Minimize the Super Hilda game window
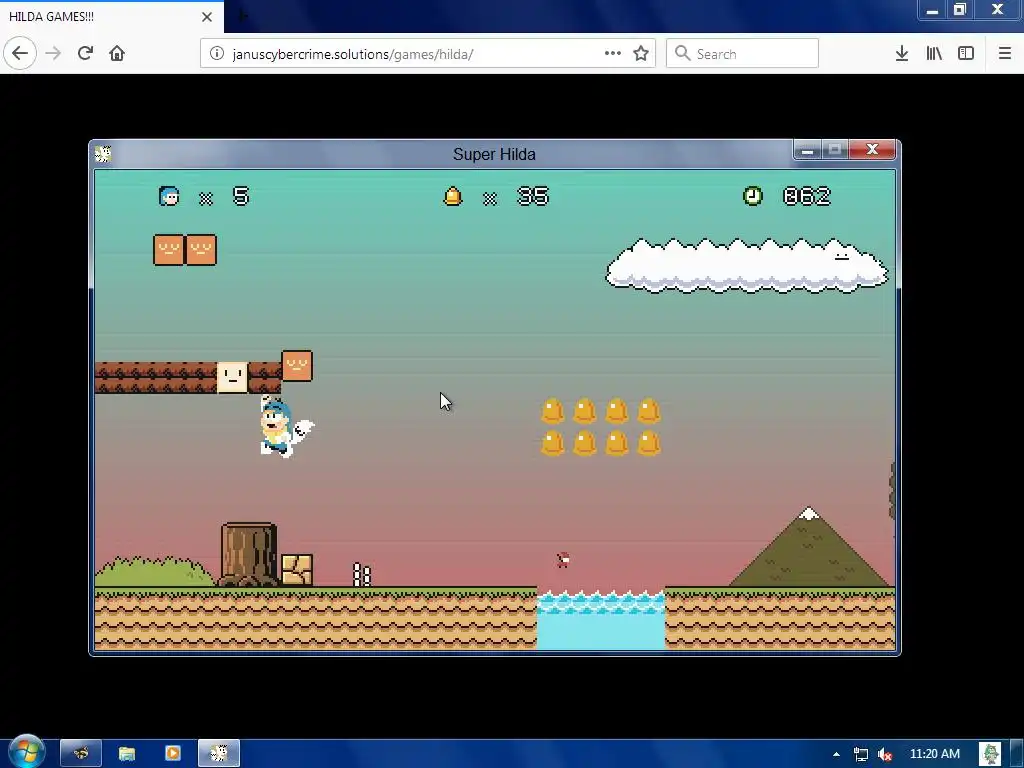 pyautogui.click(x=807, y=150)
